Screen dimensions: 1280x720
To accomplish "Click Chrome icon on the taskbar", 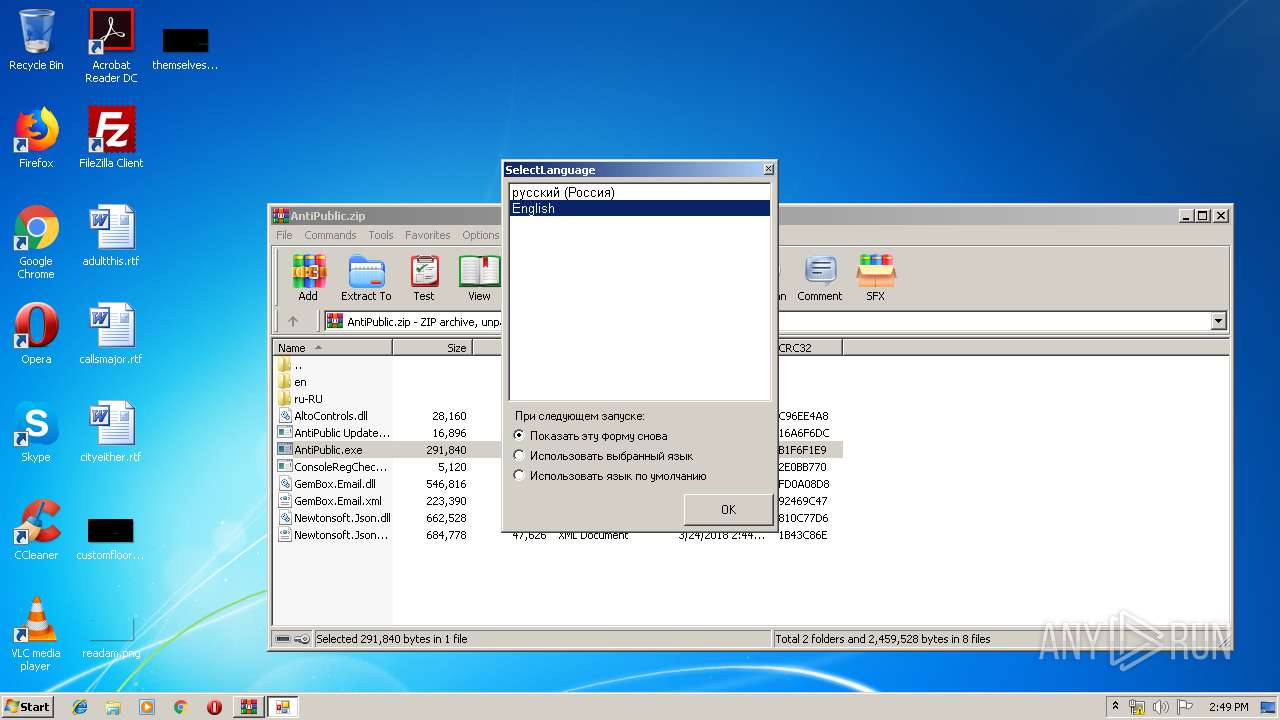I will (x=180, y=707).
